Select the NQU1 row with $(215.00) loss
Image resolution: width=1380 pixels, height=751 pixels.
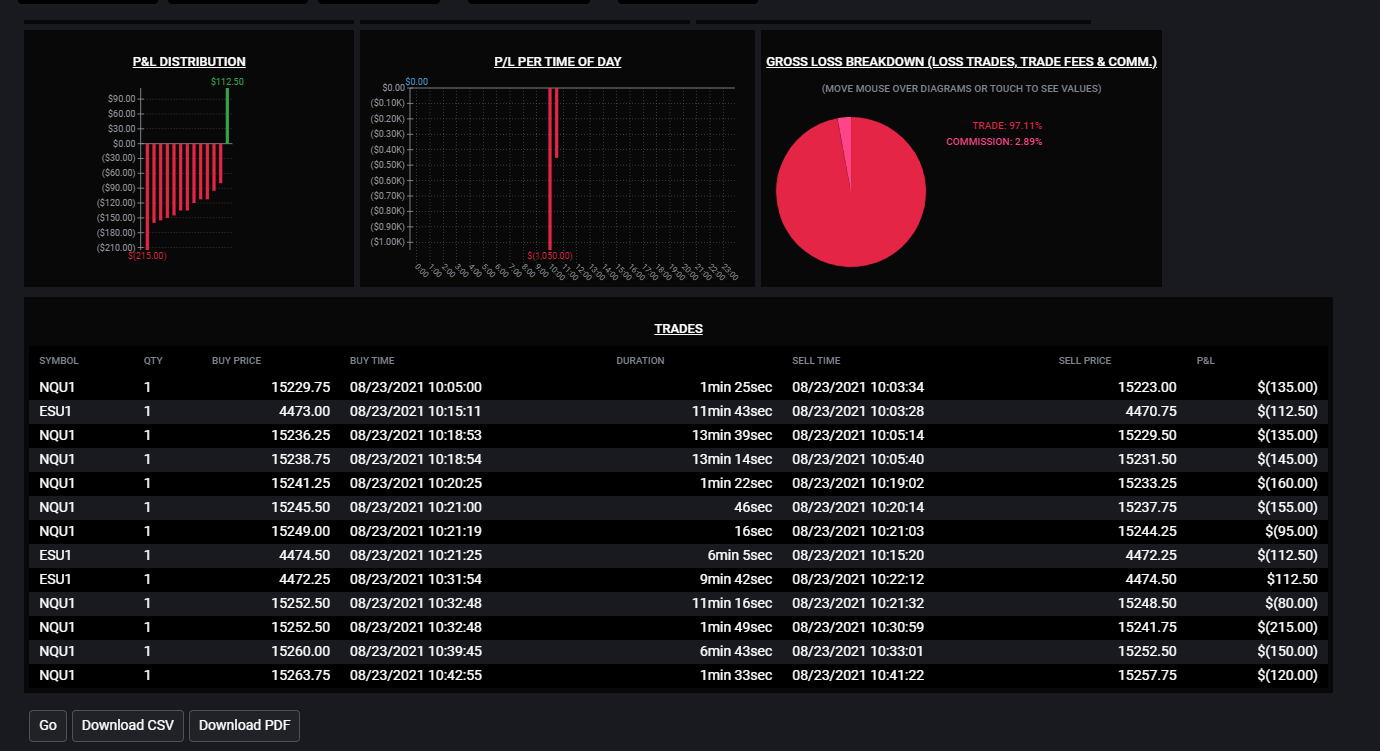tap(678, 627)
